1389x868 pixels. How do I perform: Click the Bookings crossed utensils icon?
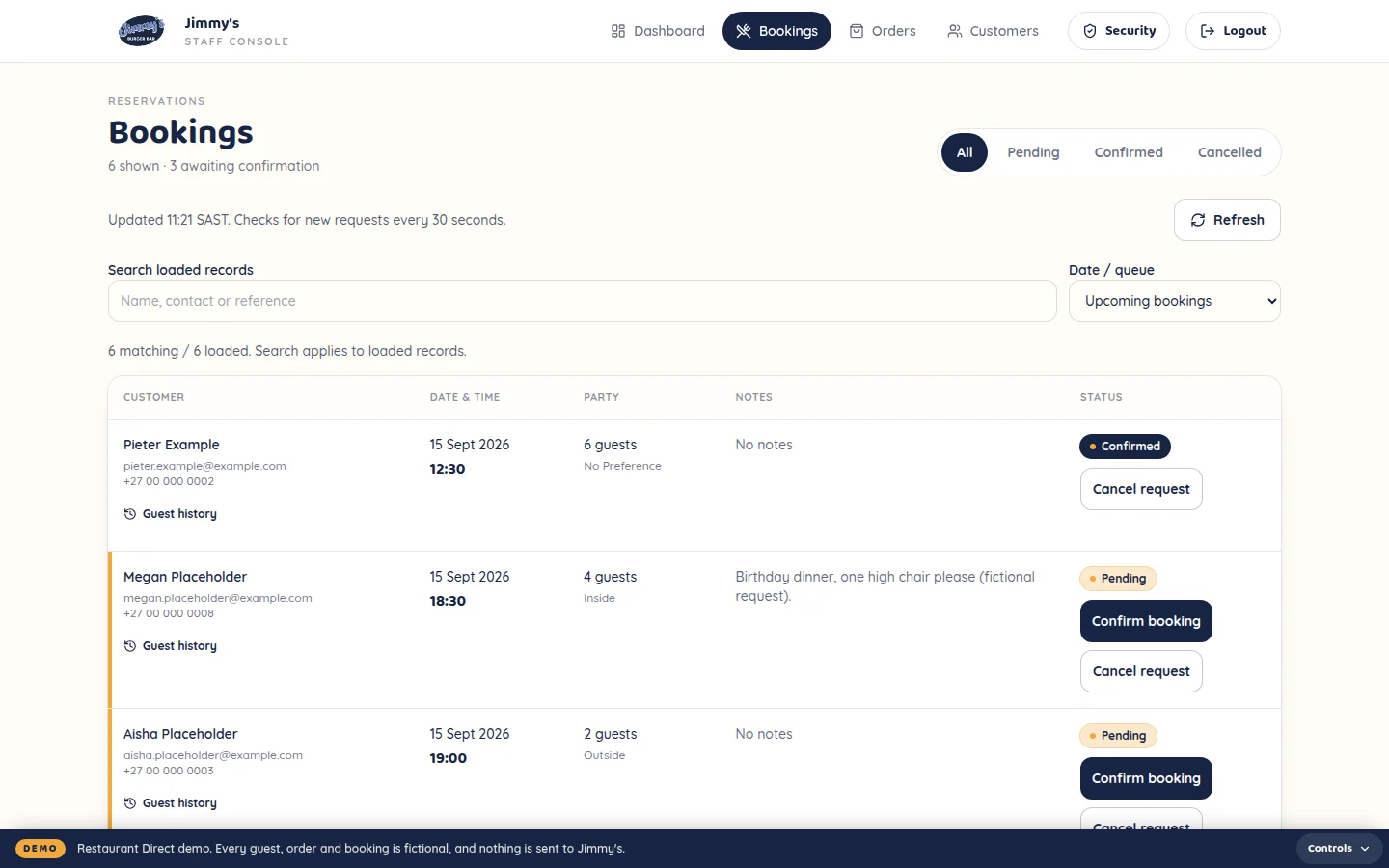pyautogui.click(x=744, y=31)
